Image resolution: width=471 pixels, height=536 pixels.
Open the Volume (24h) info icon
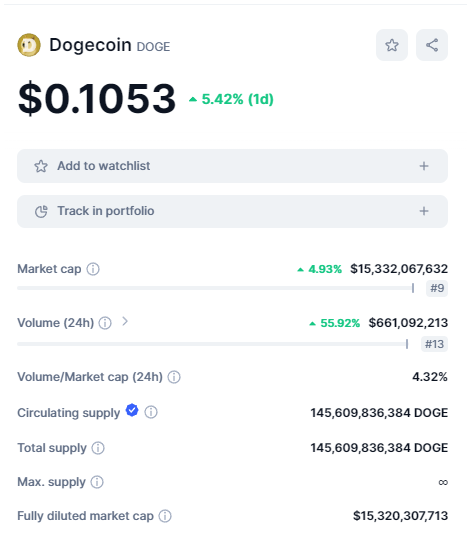[105, 323]
